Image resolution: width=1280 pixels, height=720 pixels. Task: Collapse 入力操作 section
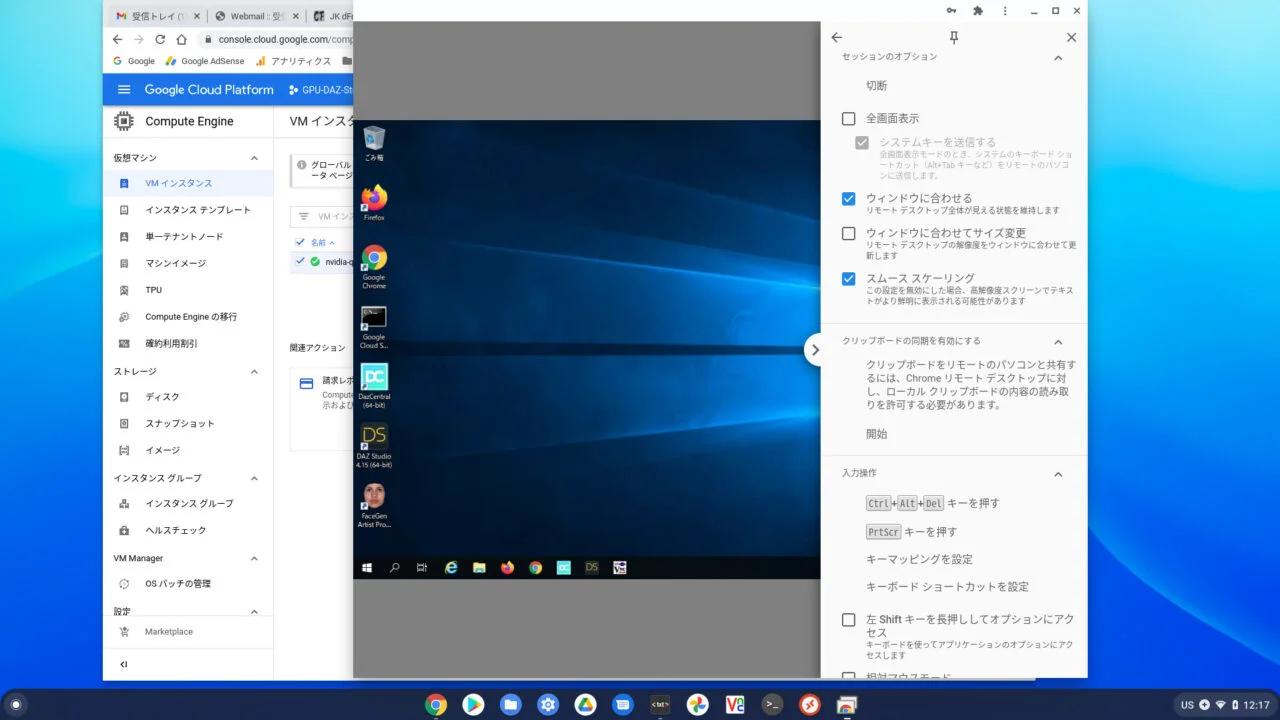pos(1058,474)
